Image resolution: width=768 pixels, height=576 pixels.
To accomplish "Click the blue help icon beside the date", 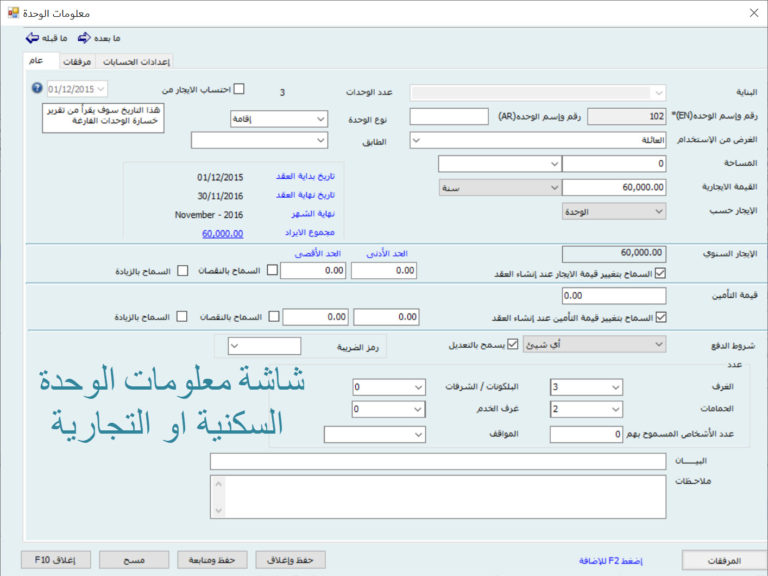I will pos(36,89).
